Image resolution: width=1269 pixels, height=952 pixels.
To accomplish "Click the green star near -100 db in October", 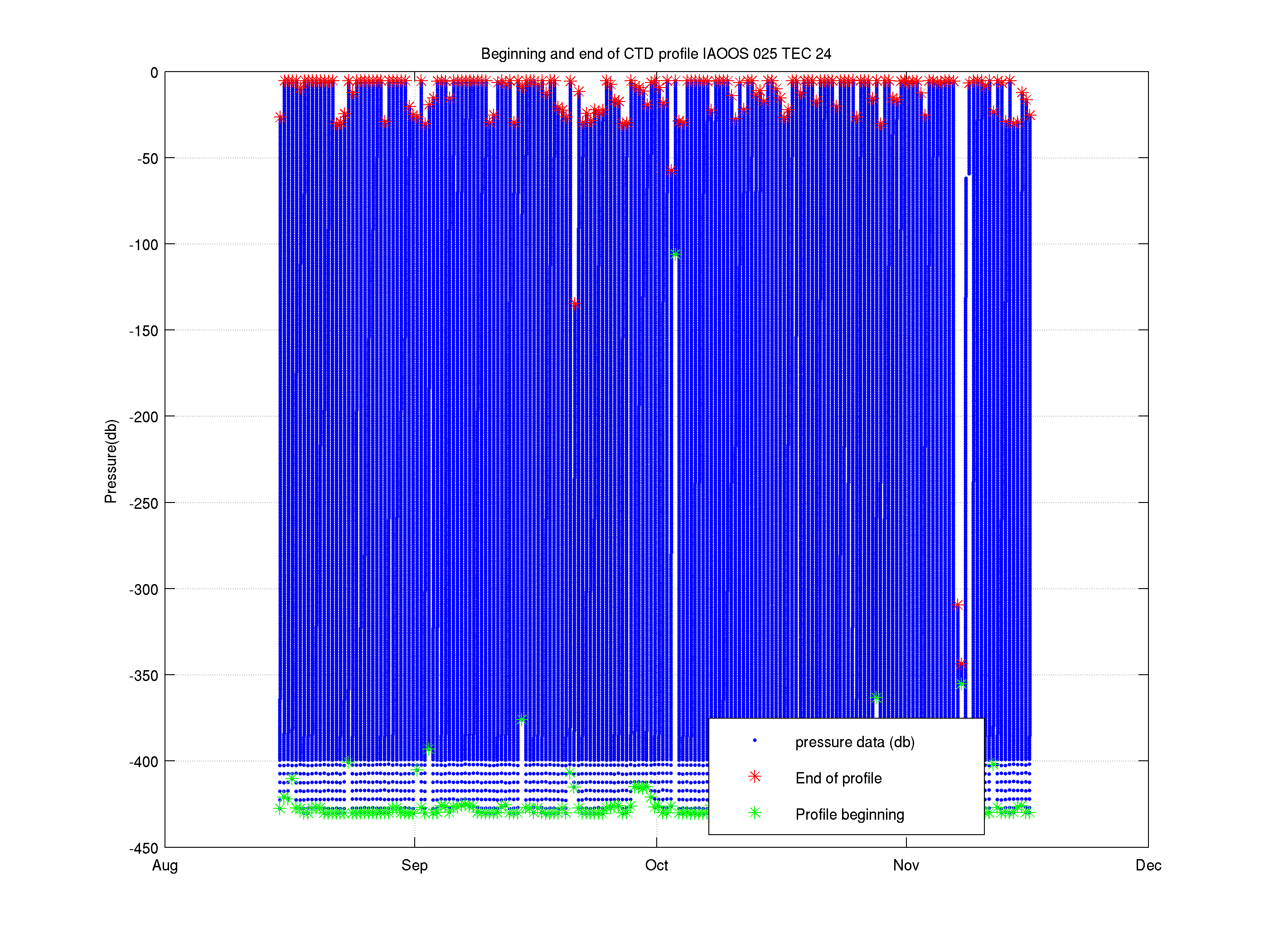I will (675, 254).
